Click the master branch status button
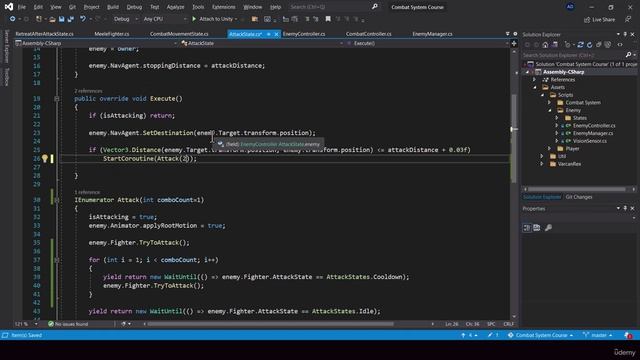Viewport: 640px width, 360px height. click(598, 335)
